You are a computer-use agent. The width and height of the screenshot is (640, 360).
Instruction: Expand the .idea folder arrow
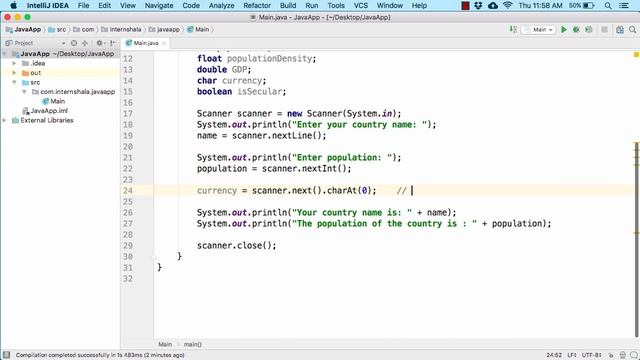pos(14,63)
